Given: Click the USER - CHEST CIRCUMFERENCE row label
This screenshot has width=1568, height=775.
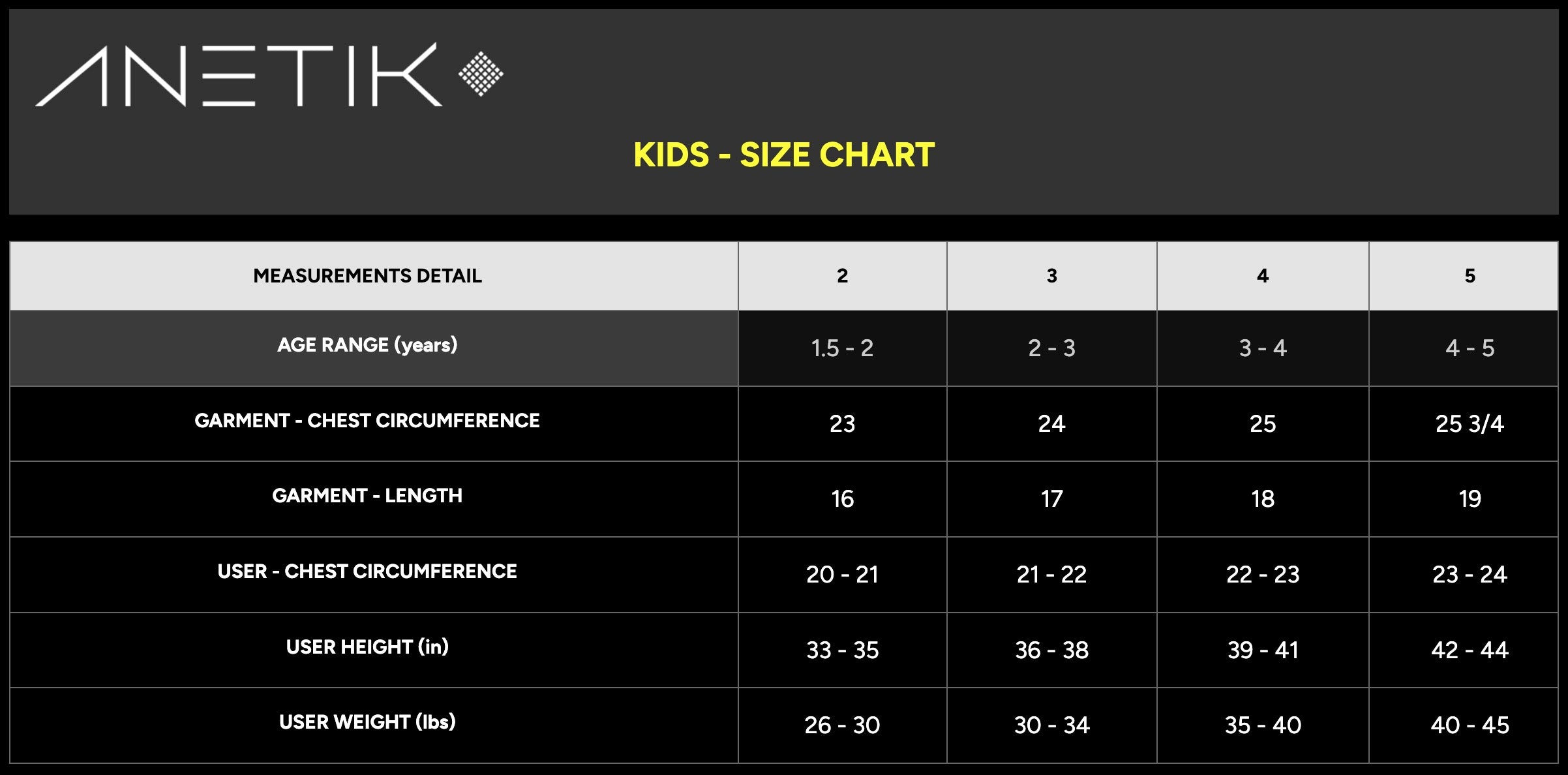Looking at the screenshot, I should tap(367, 571).
